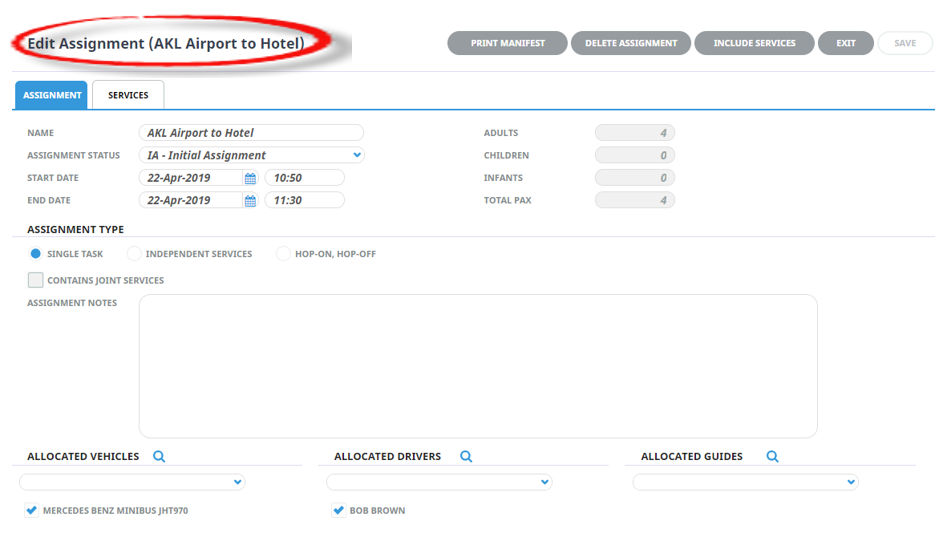Uncheck Bob Brown driver checkbox

click(x=339, y=510)
